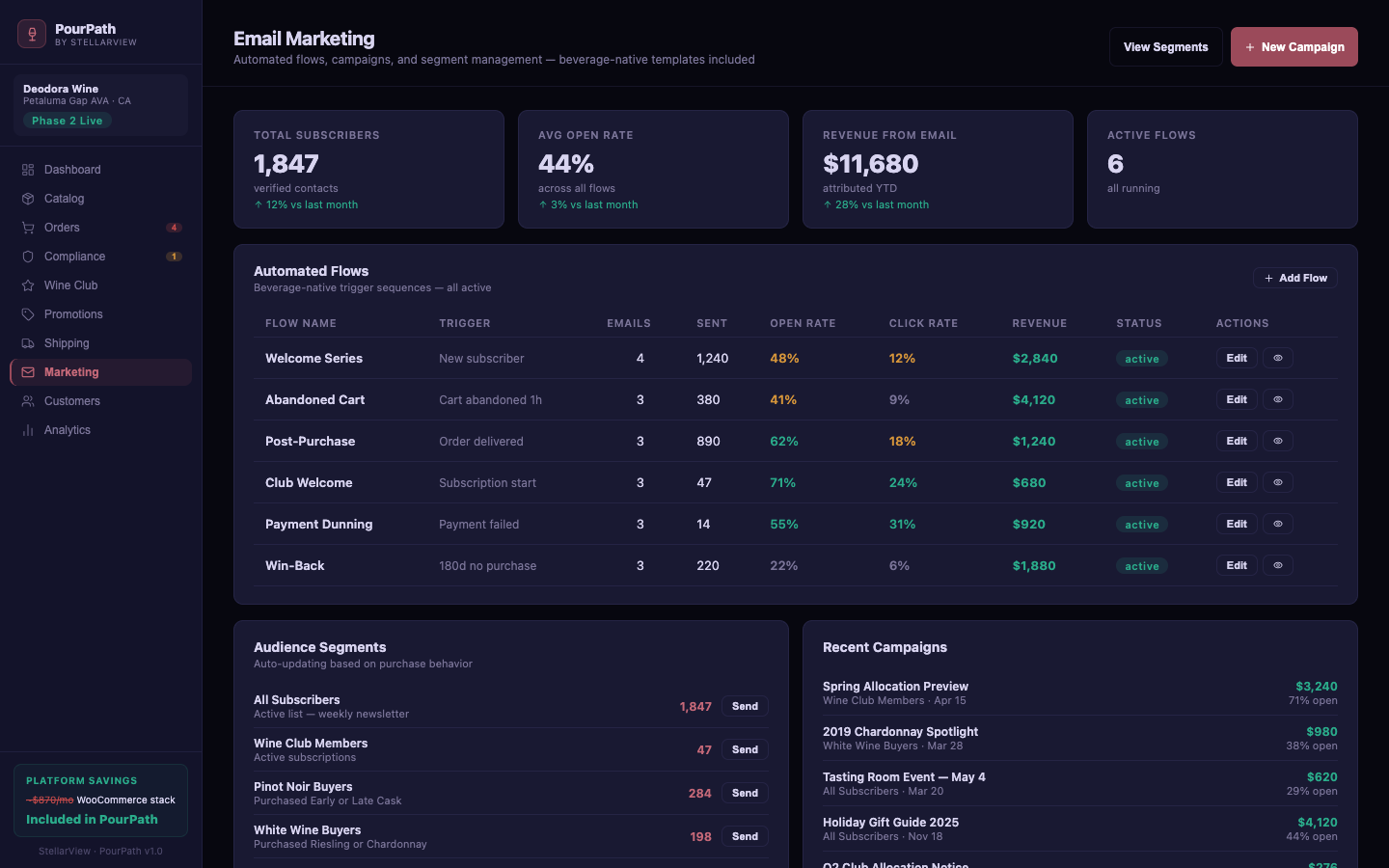
Task: Preview the Welcome Series flow with eye icon
Action: pos(1278,358)
